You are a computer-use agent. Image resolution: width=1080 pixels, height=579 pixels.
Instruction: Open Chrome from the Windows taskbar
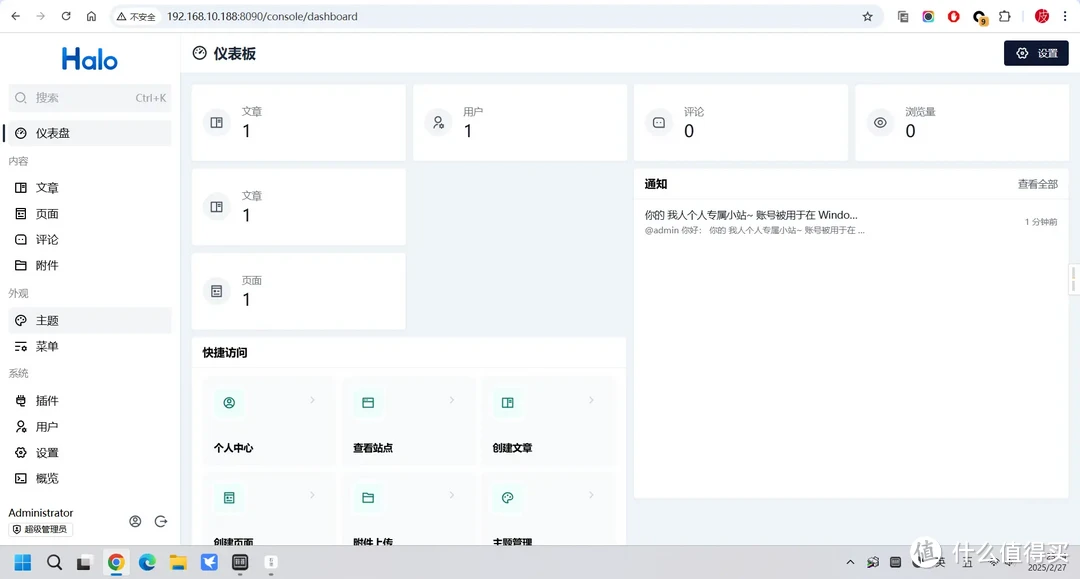coord(116,562)
